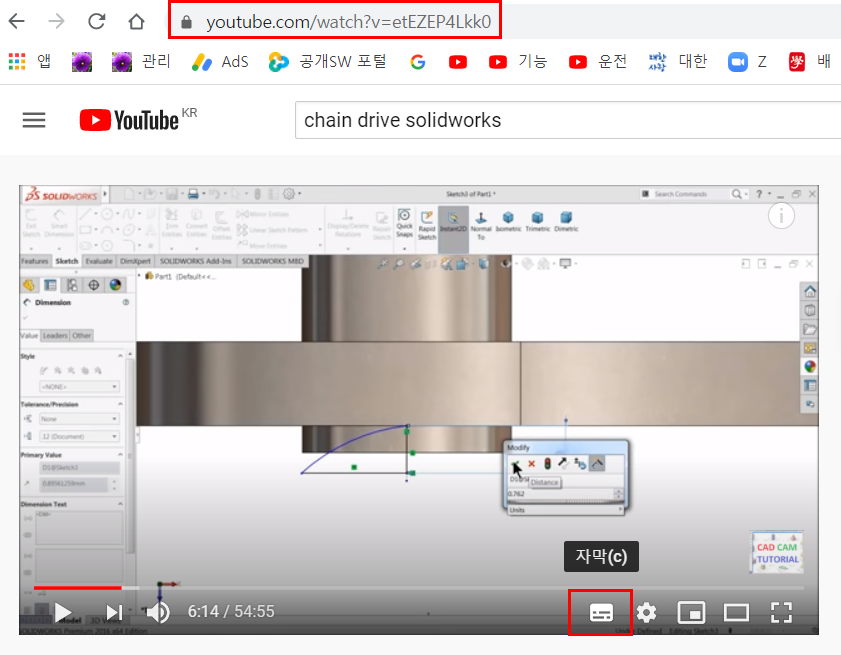The height and width of the screenshot is (655, 841).
Task: Select the Dimetric view icon
Action: 566,222
